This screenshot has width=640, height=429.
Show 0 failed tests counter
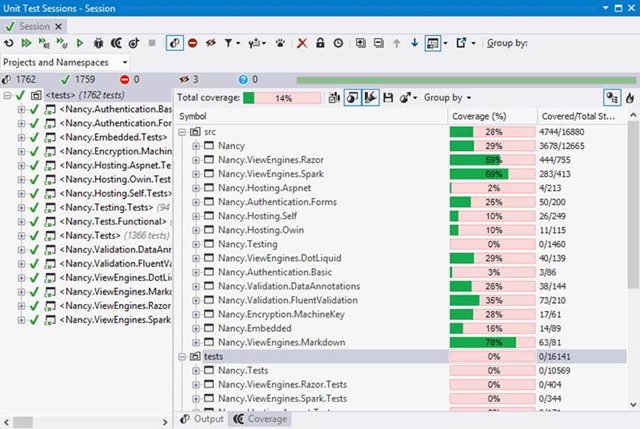(130, 79)
